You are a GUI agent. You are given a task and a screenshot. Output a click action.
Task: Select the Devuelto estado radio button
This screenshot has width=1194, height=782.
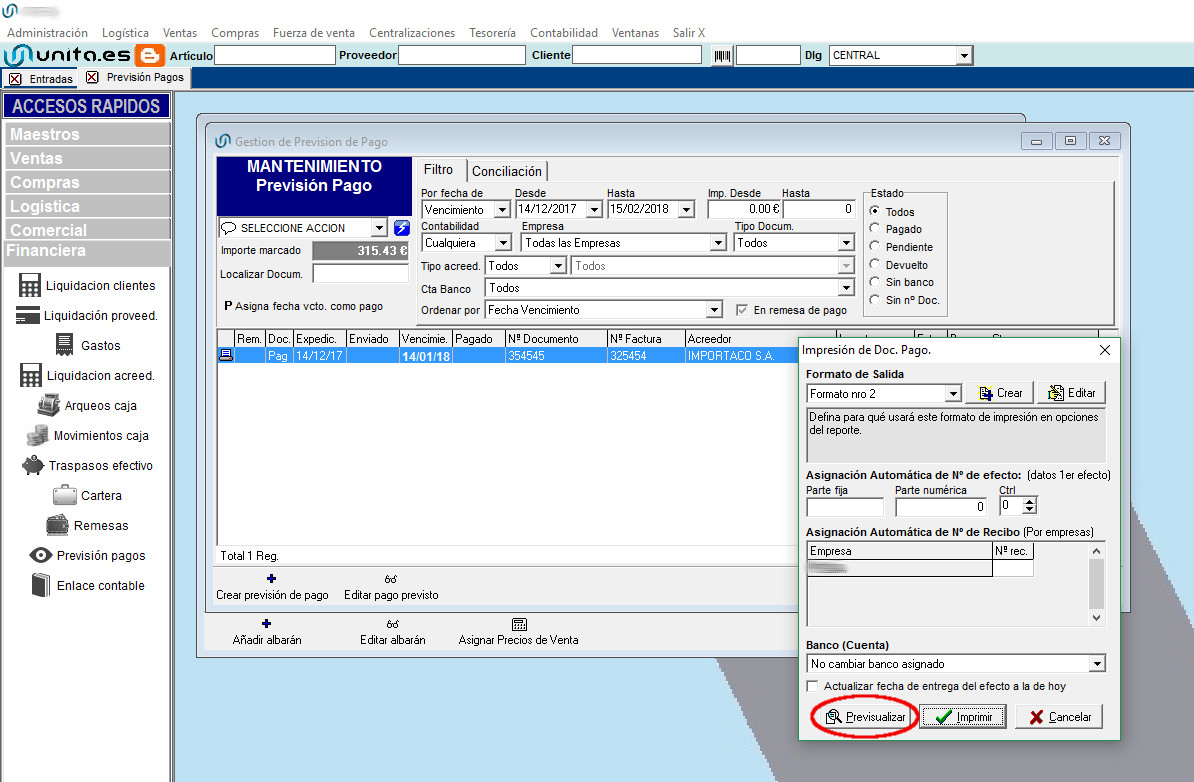pyautogui.click(x=874, y=264)
